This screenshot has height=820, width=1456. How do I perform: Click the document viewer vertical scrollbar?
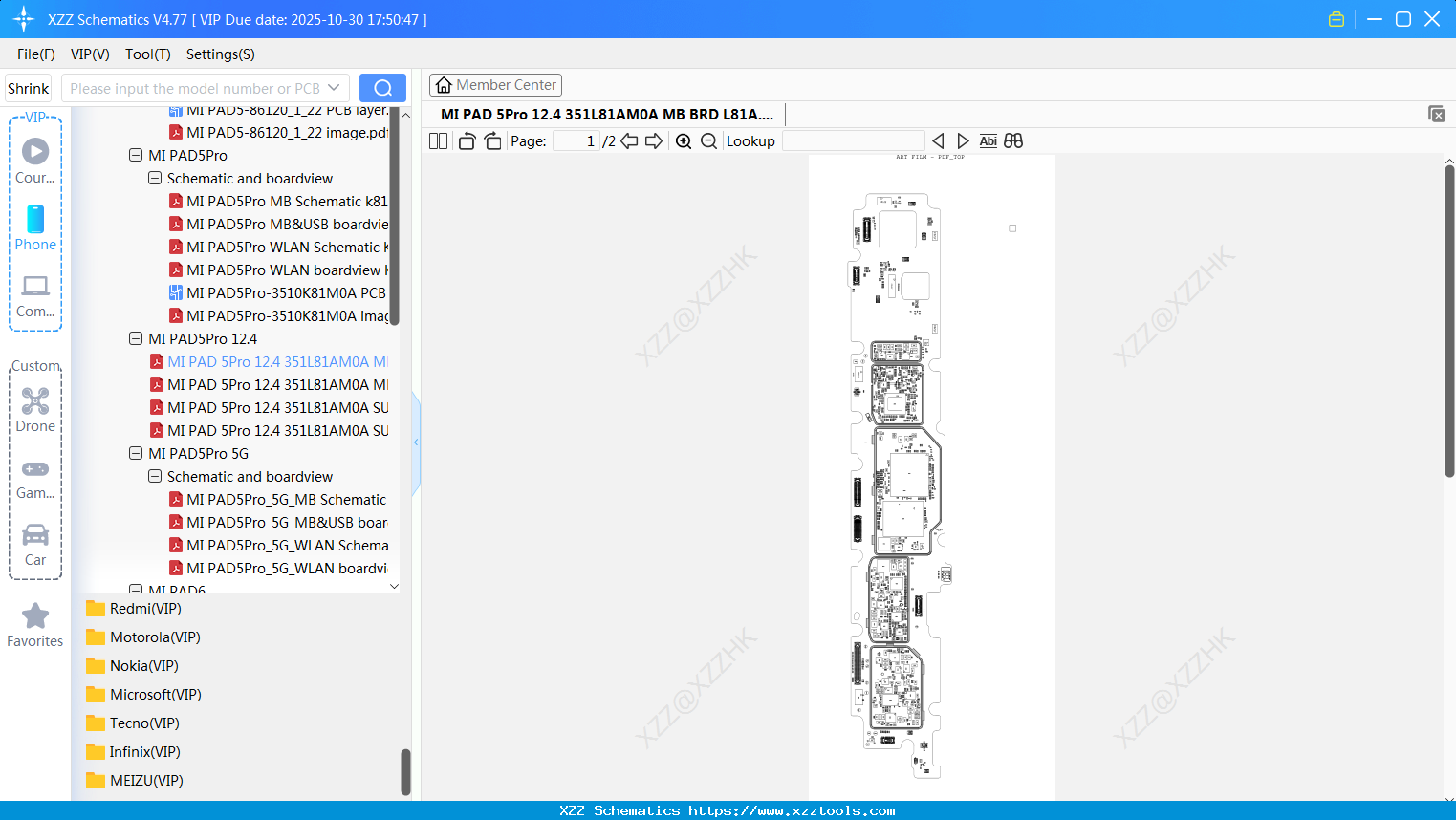click(1449, 320)
